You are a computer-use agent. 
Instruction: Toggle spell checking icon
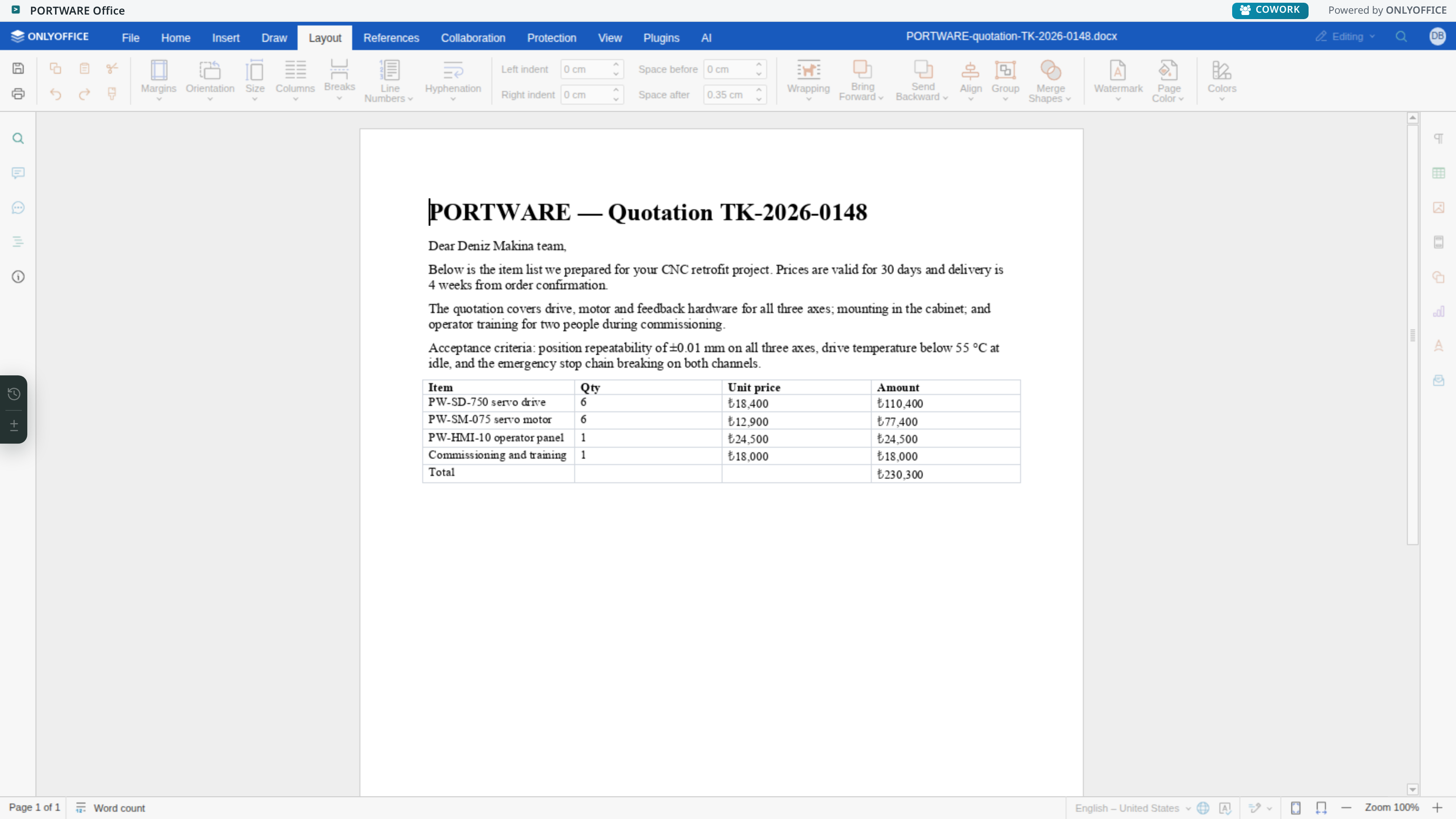pos(1225,808)
